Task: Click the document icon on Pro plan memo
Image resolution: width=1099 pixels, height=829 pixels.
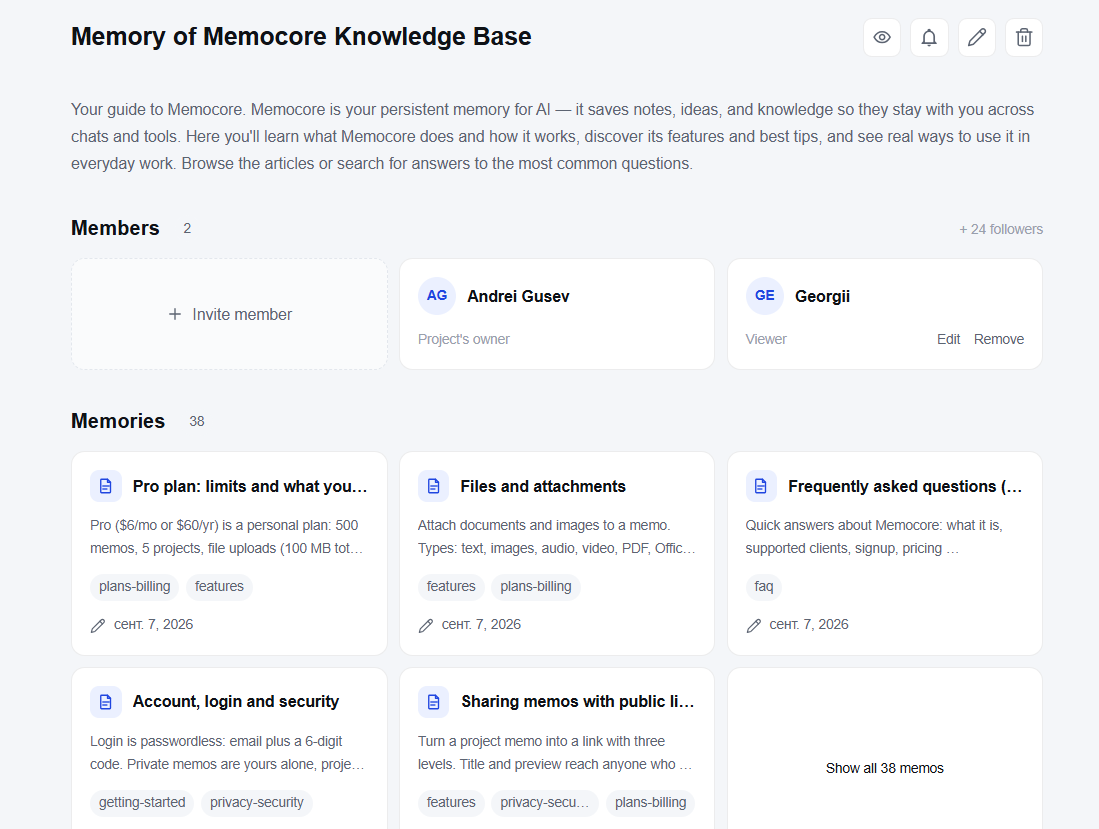Action: point(106,486)
